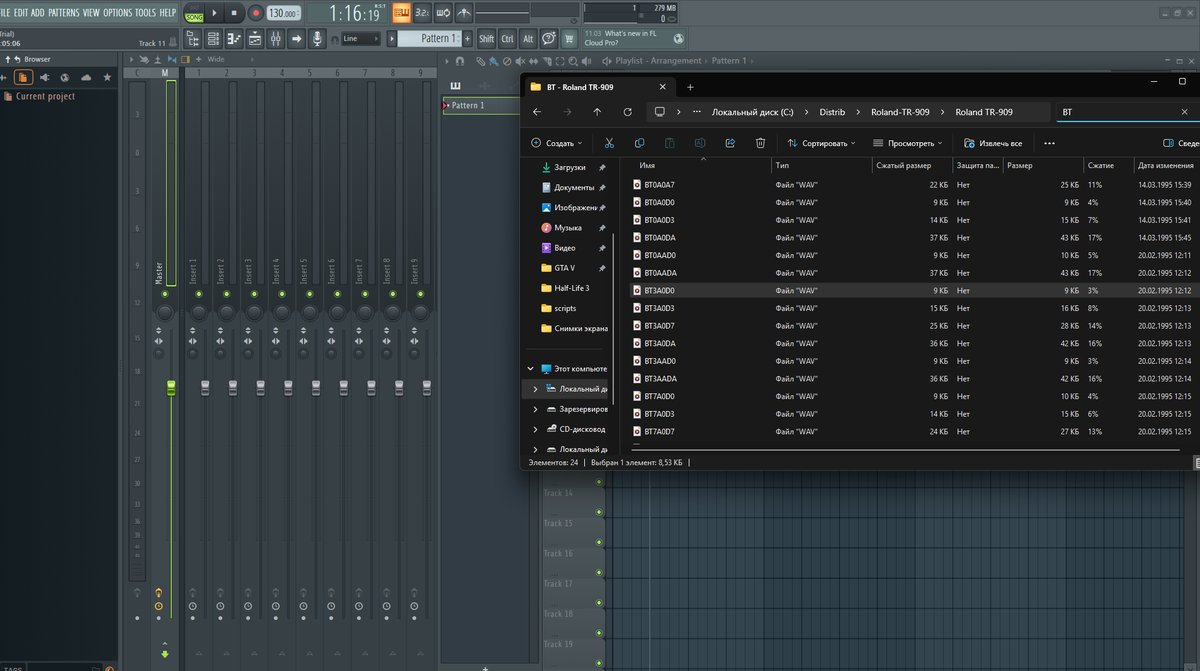
Task: Click the refresh icon in Explorer
Action: coord(627,113)
